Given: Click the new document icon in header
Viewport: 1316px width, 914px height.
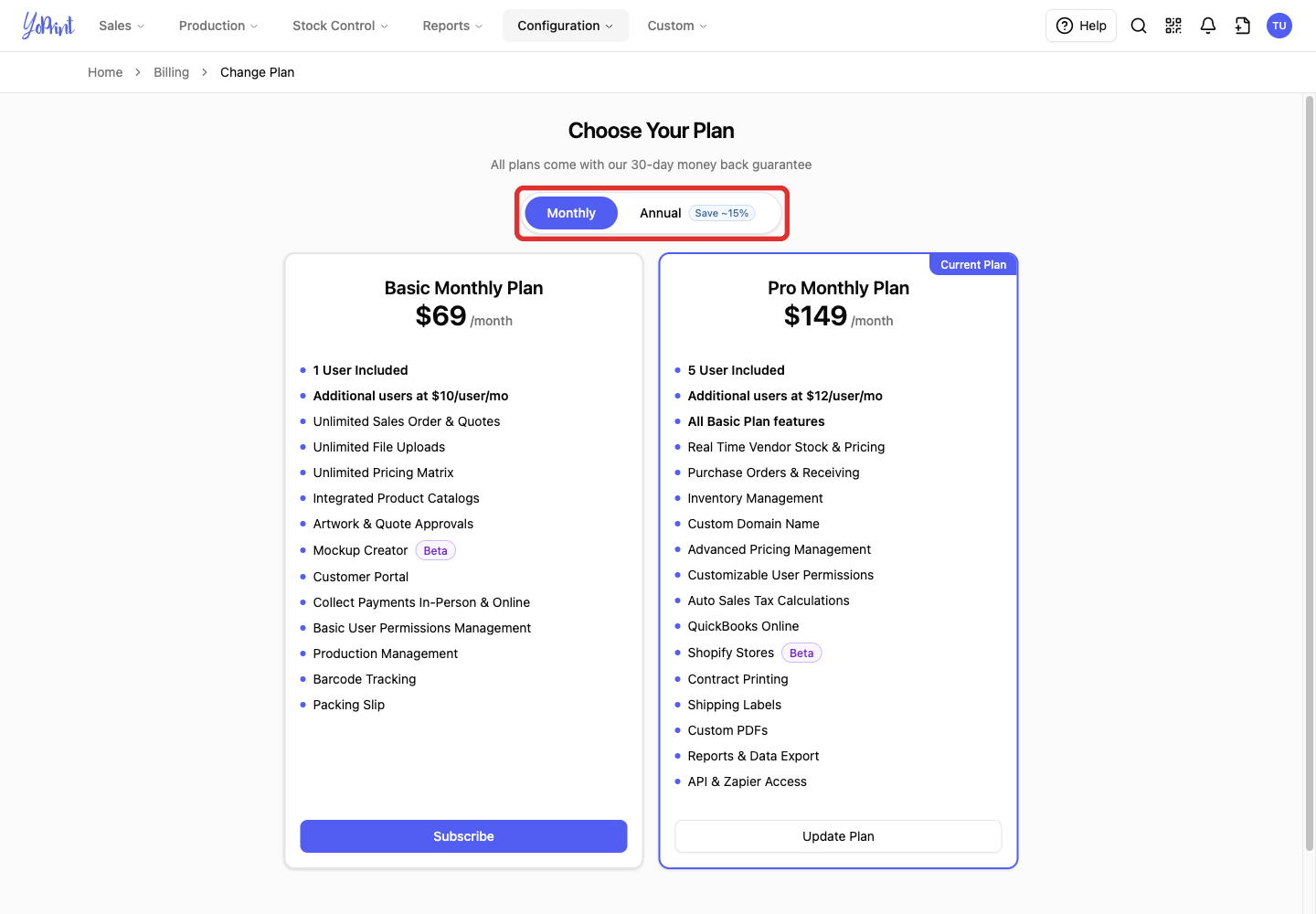Looking at the screenshot, I should [1243, 26].
